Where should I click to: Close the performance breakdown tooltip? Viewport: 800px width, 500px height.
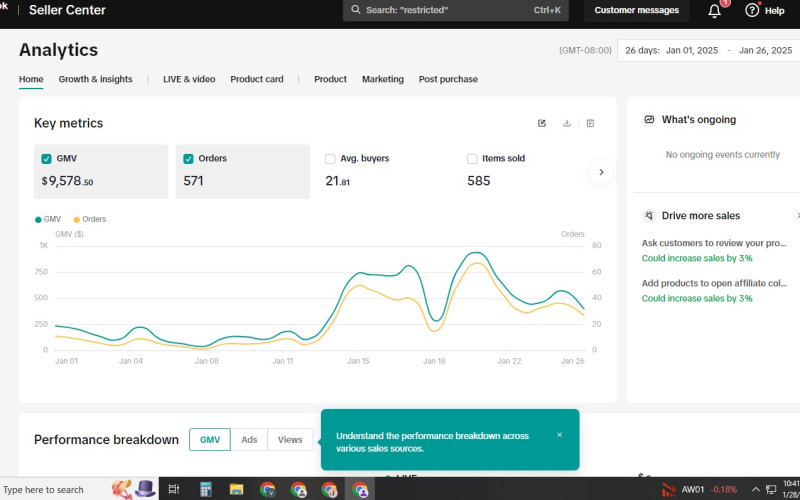click(559, 435)
